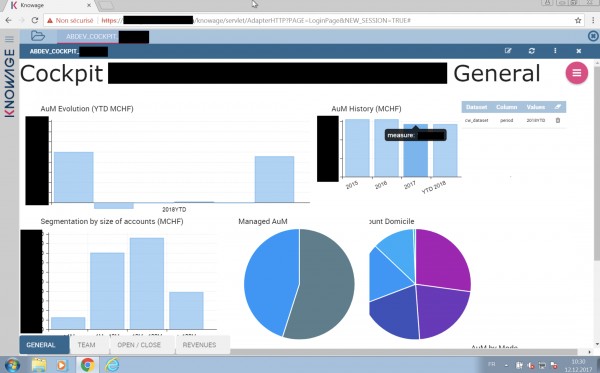Refresh the cockpit document

(x=532, y=51)
